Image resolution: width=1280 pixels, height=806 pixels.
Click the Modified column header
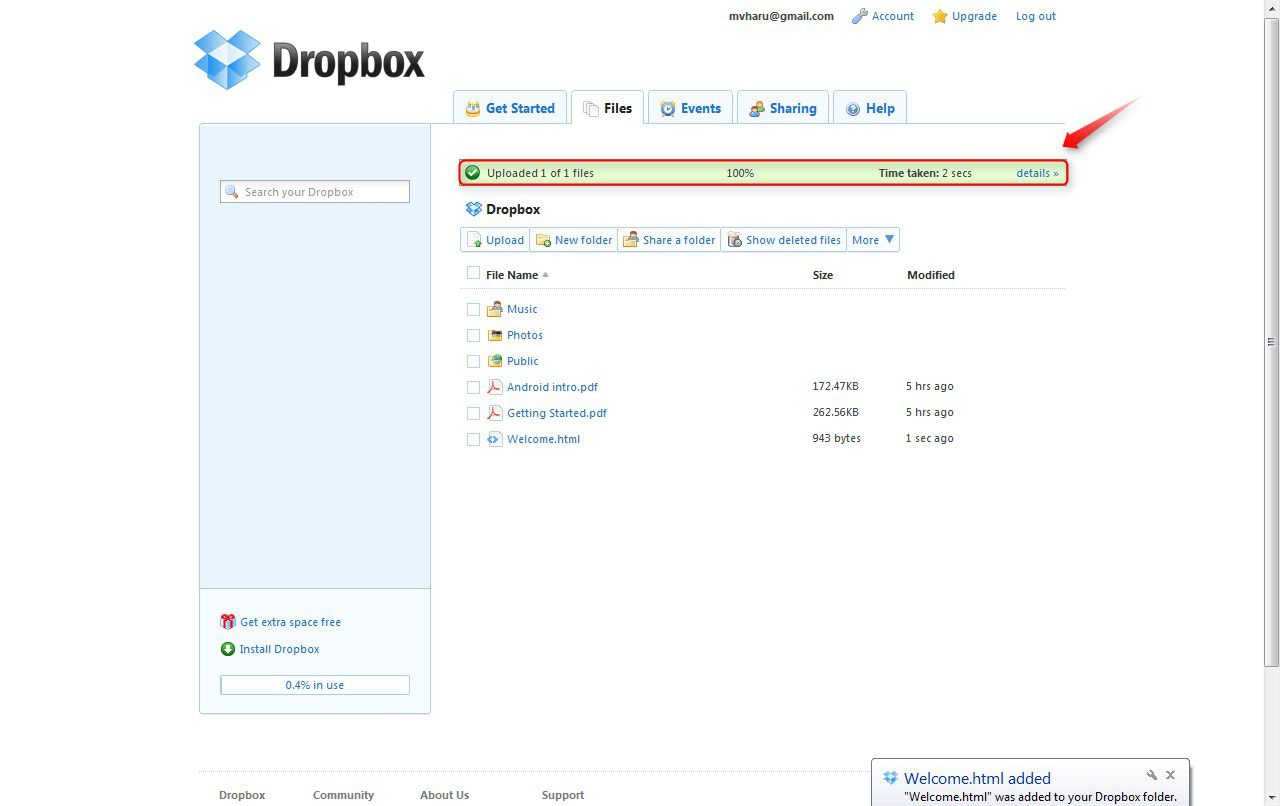click(931, 275)
